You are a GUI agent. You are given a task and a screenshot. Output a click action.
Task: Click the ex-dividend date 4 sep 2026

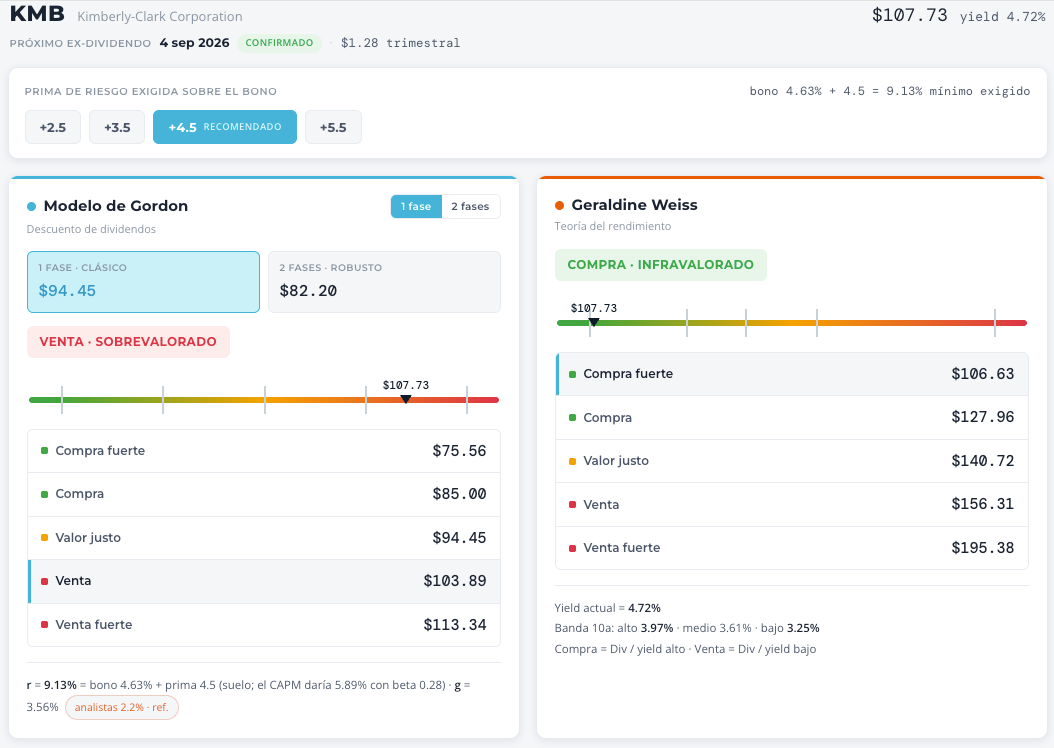pyautogui.click(x=194, y=42)
